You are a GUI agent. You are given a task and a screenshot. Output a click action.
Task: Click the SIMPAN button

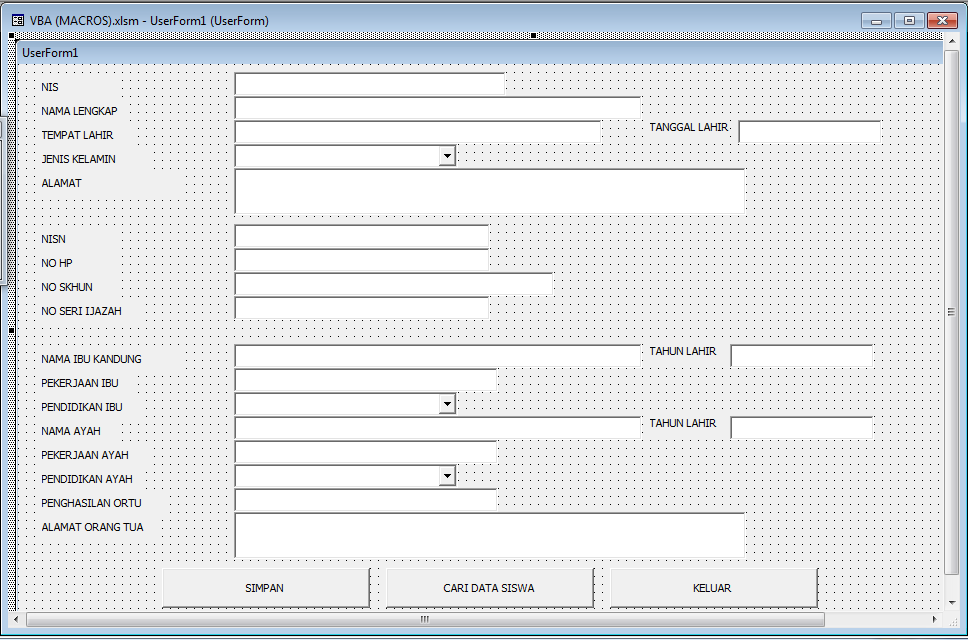pyautogui.click(x=264, y=588)
